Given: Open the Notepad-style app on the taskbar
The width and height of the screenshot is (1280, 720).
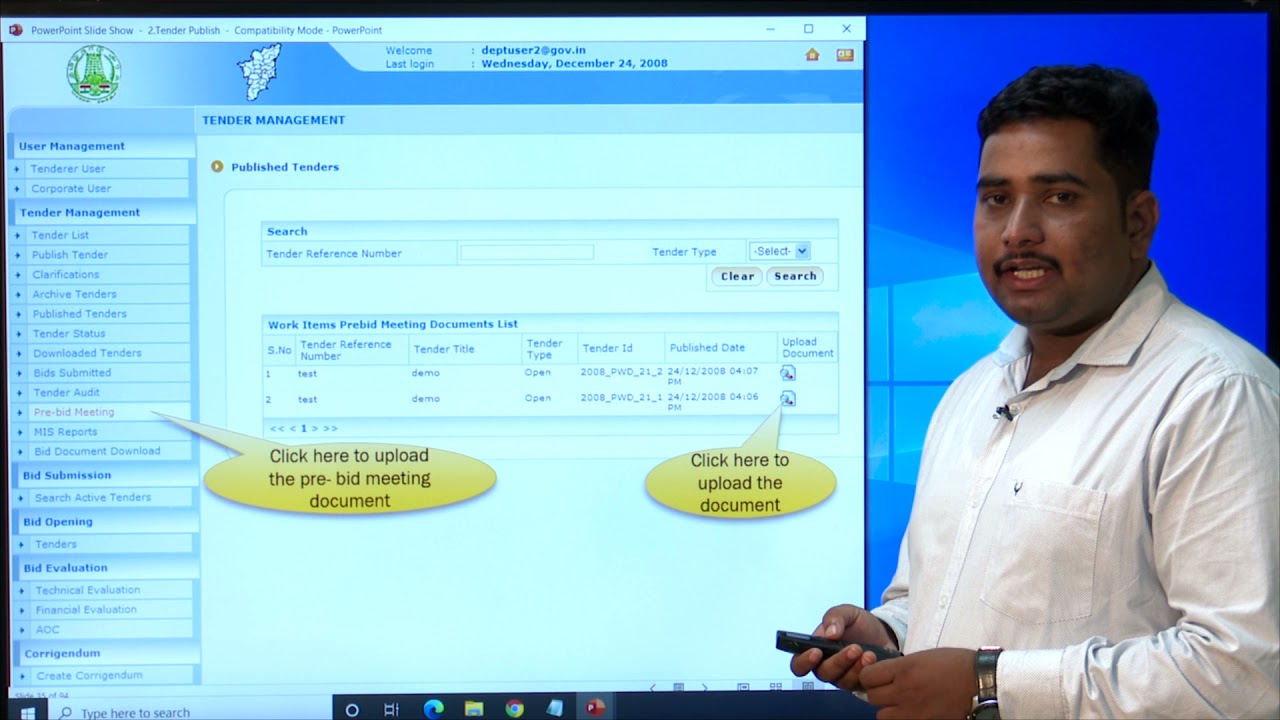Looking at the screenshot, I should pyautogui.click(x=555, y=708).
